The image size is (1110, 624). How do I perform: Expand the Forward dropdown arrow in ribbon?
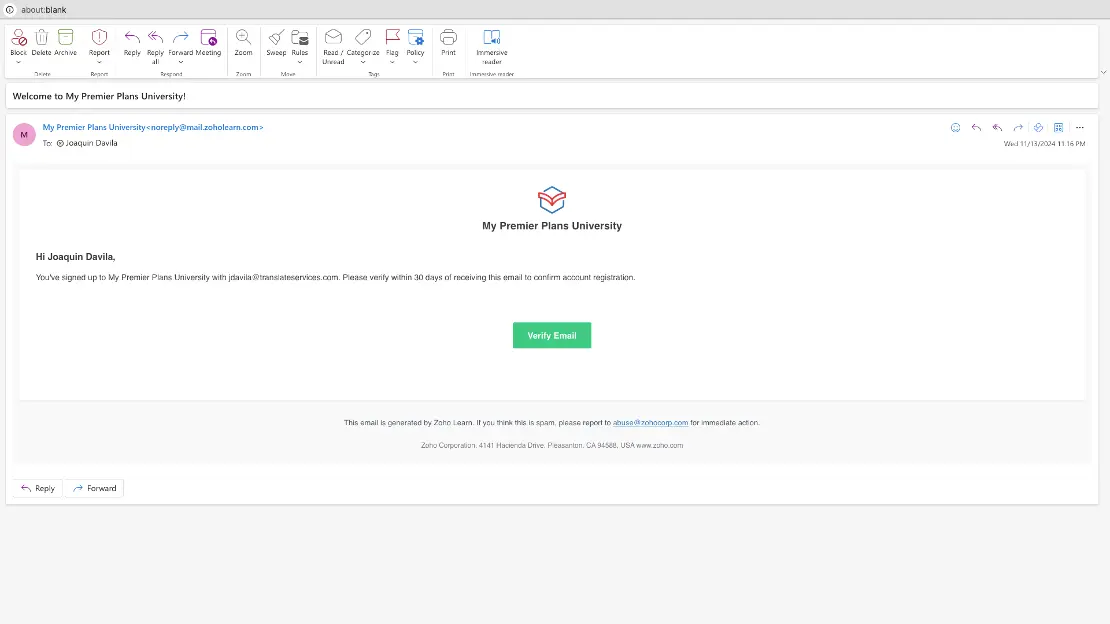181,62
